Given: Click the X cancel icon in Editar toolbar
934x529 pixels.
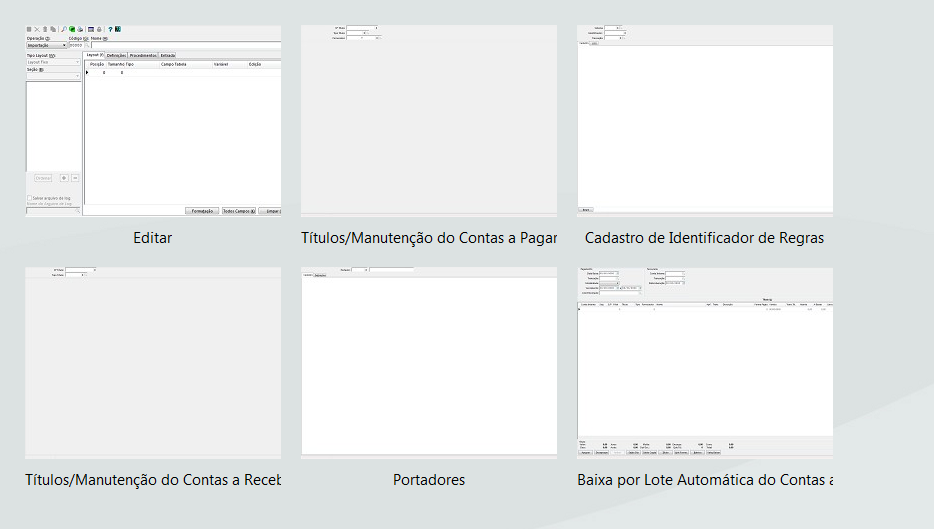Looking at the screenshot, I should [x=37, y=29].
